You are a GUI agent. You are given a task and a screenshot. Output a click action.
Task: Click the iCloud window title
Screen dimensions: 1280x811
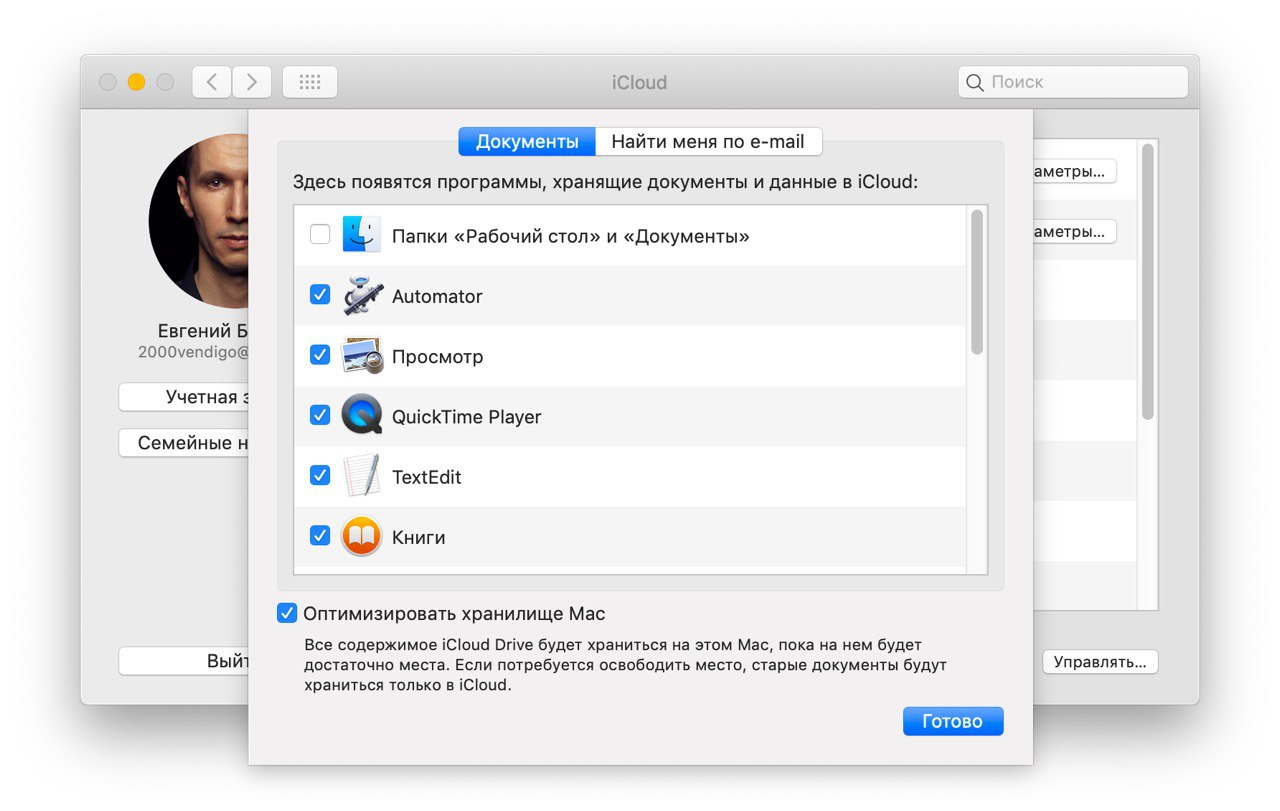(x=639, y=82)
